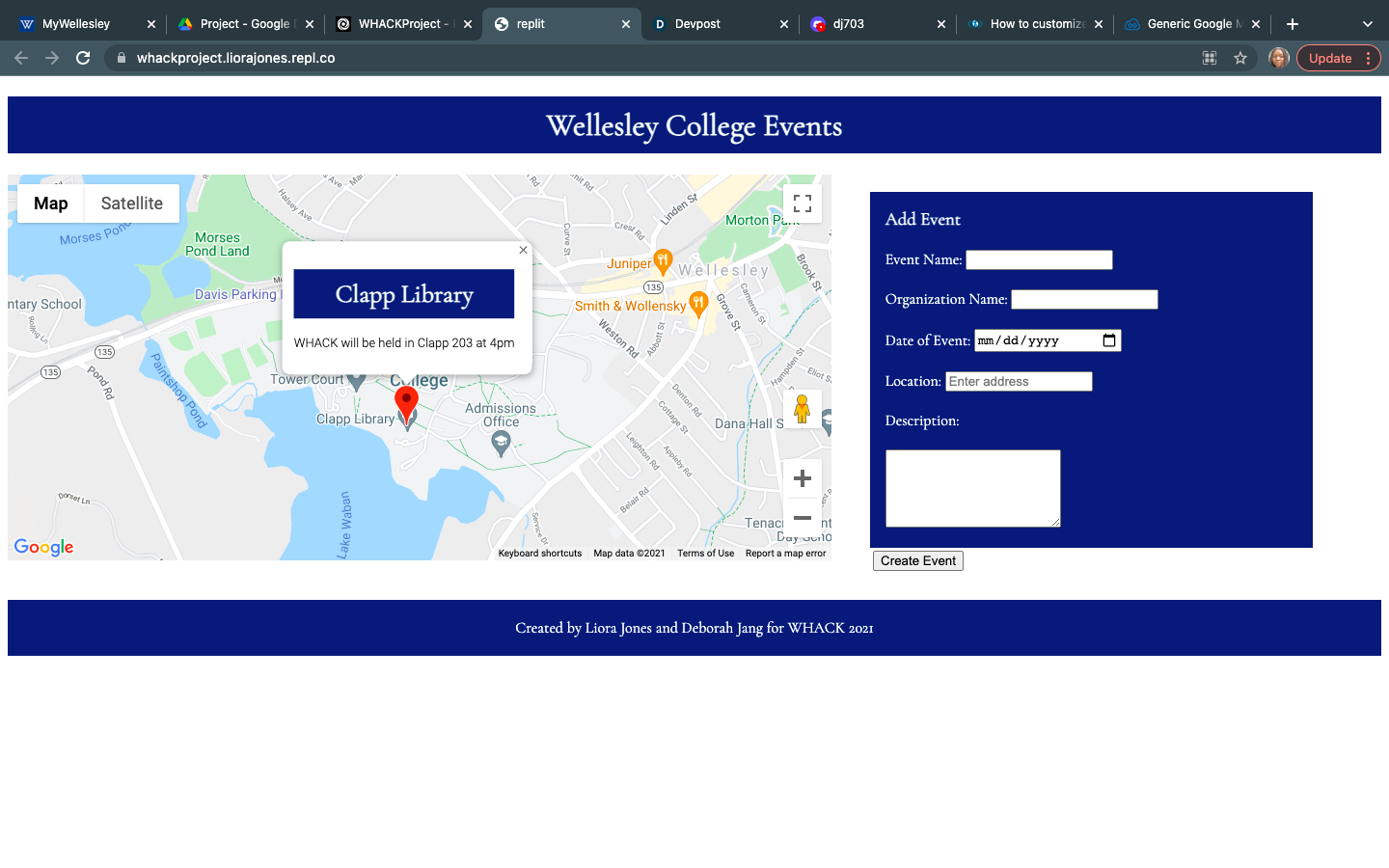Click the Morton Park label on map
1389x868 pixels.
pos(762,220)
